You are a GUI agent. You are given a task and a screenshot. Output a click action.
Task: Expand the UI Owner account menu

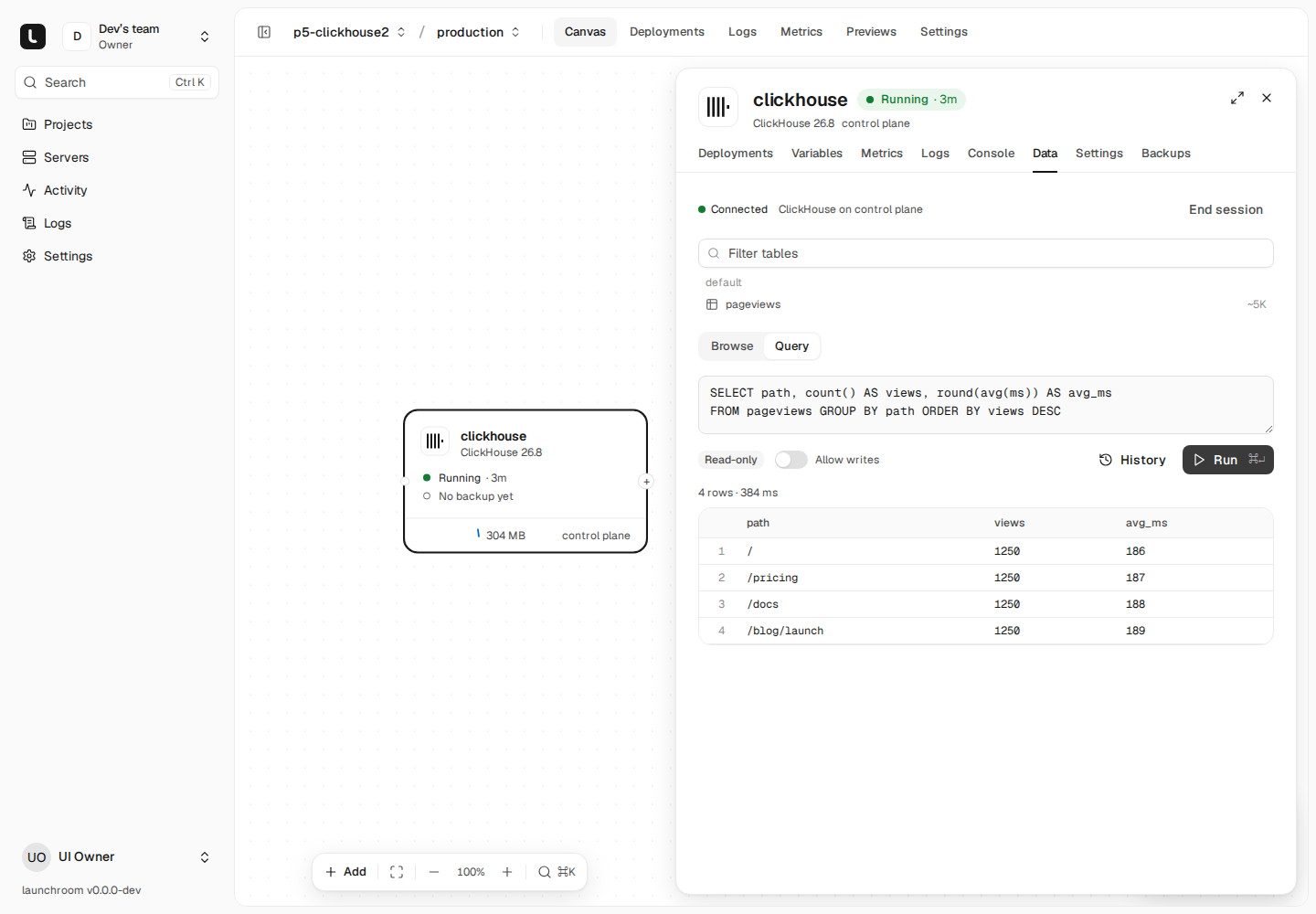pyautogui.click(x=117, y=857)
